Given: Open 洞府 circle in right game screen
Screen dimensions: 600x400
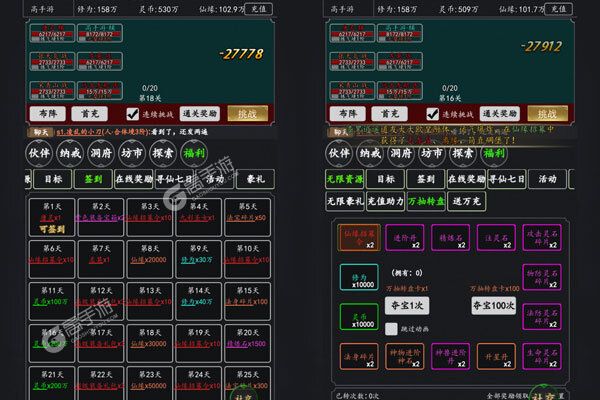Looking at the screenshot, I should point(401,153).
